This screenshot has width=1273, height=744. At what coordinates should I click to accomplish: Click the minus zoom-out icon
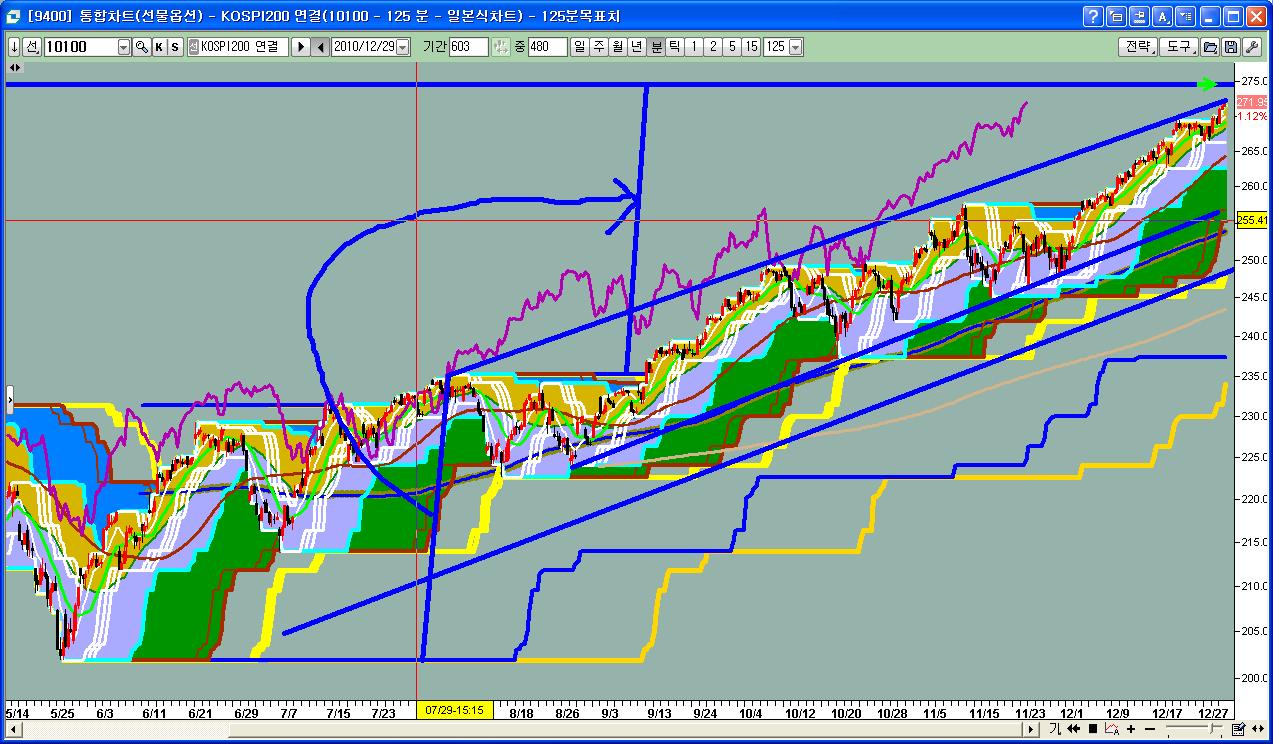pos(1151,729)
